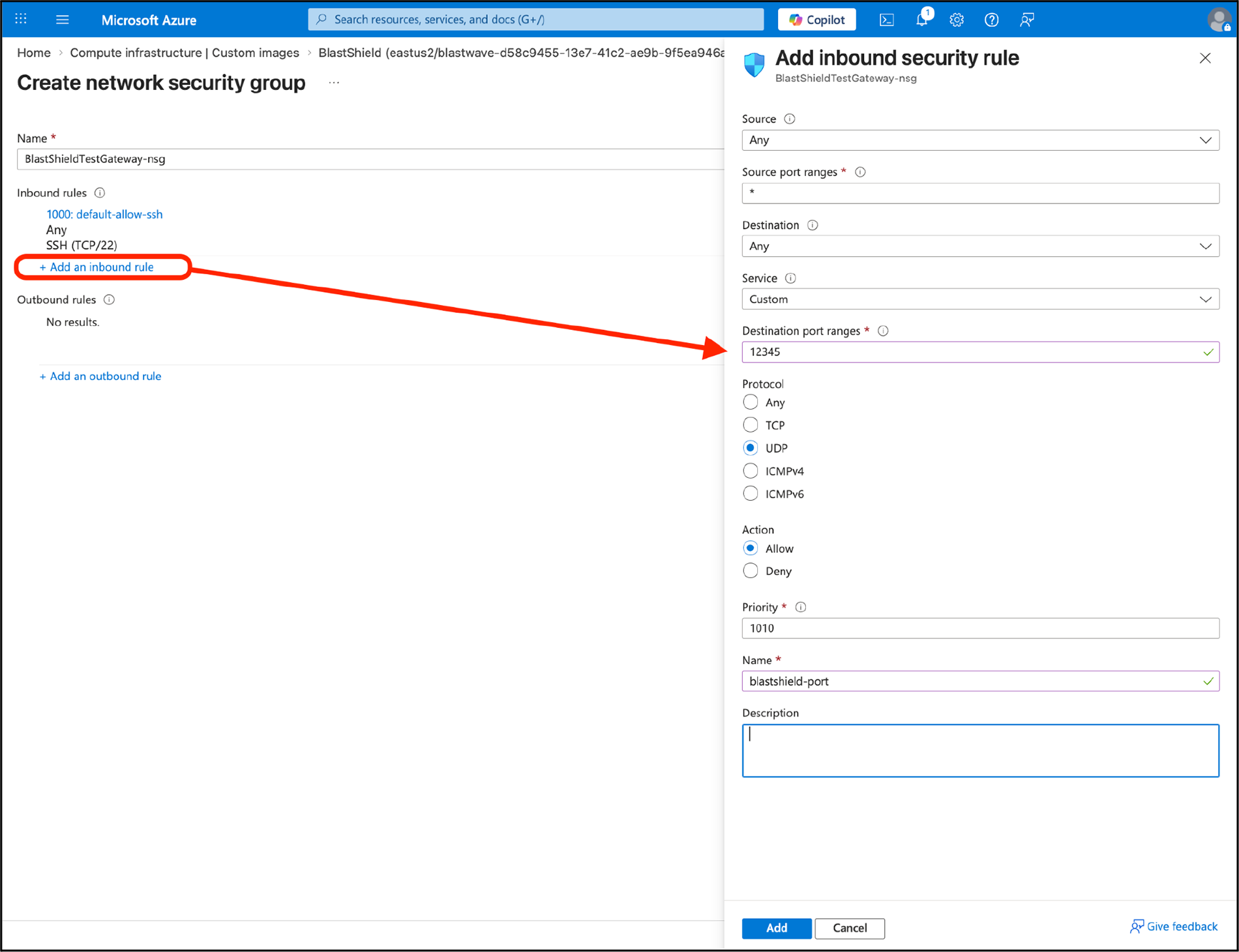The width and height of the screenshot is (1239, 952).
Task: Open the hamburger portal menu
Action: [63, 20]
